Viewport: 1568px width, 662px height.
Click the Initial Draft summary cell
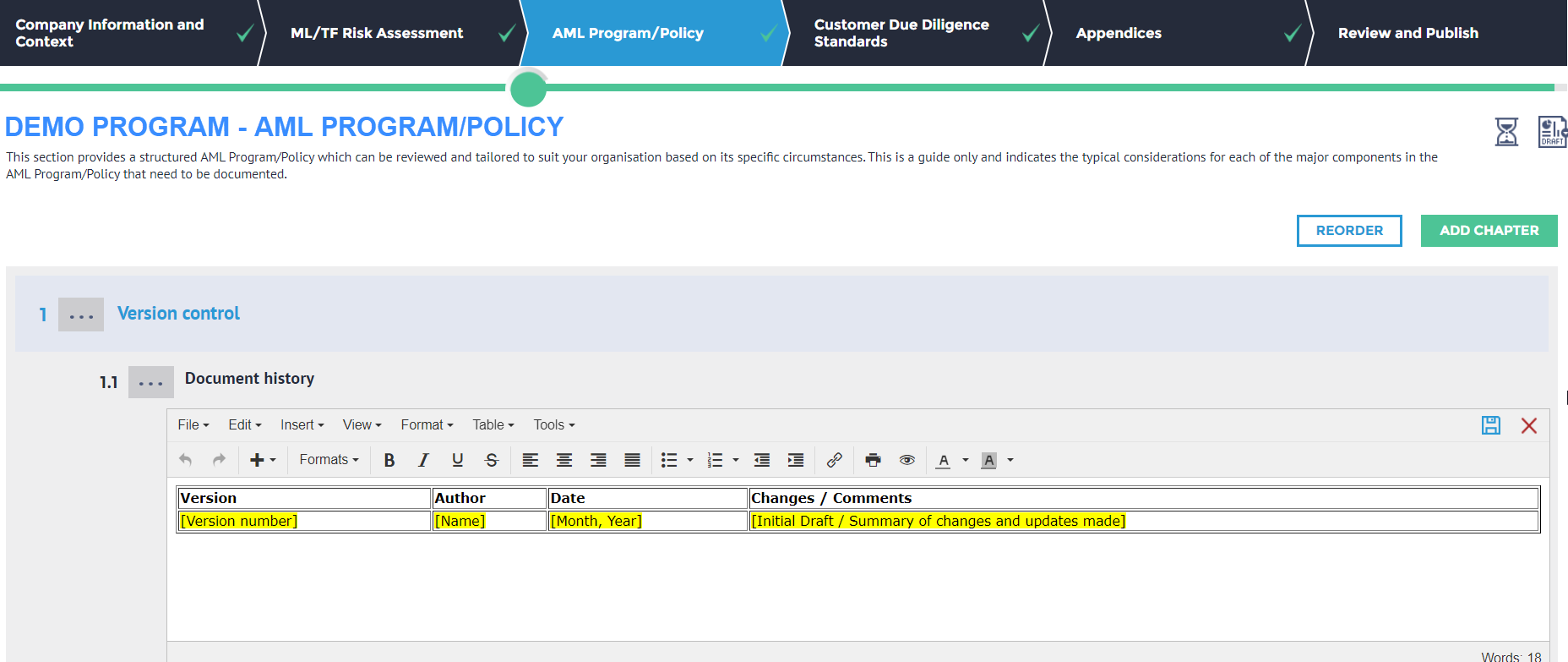tap(1144, 521)
